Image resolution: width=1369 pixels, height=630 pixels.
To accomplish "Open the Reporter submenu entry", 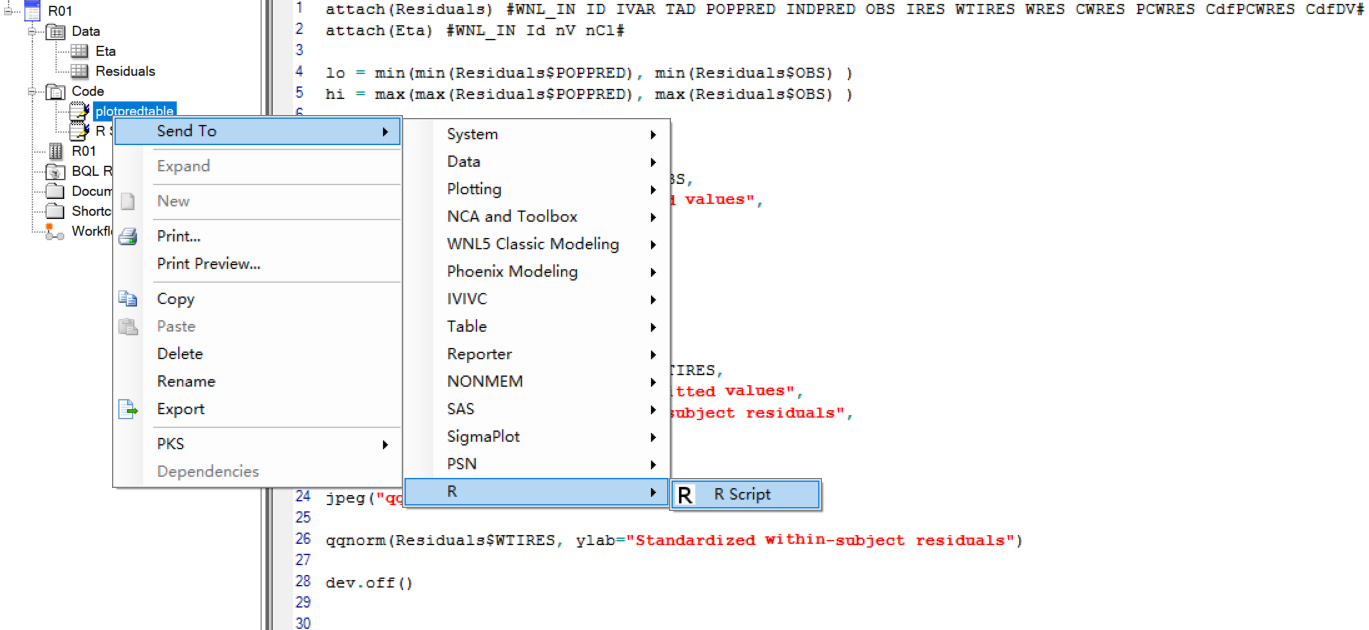I will (x=537, y=354).
